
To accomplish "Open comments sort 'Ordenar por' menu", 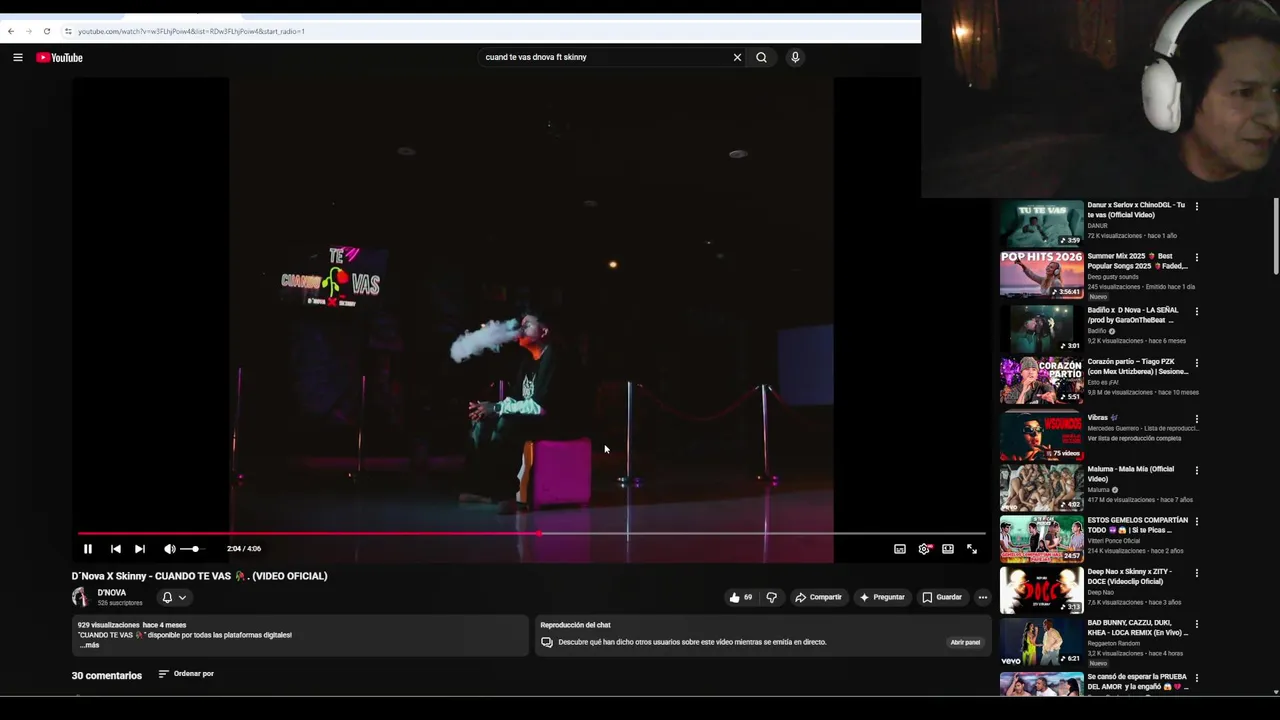I will 186,674.
